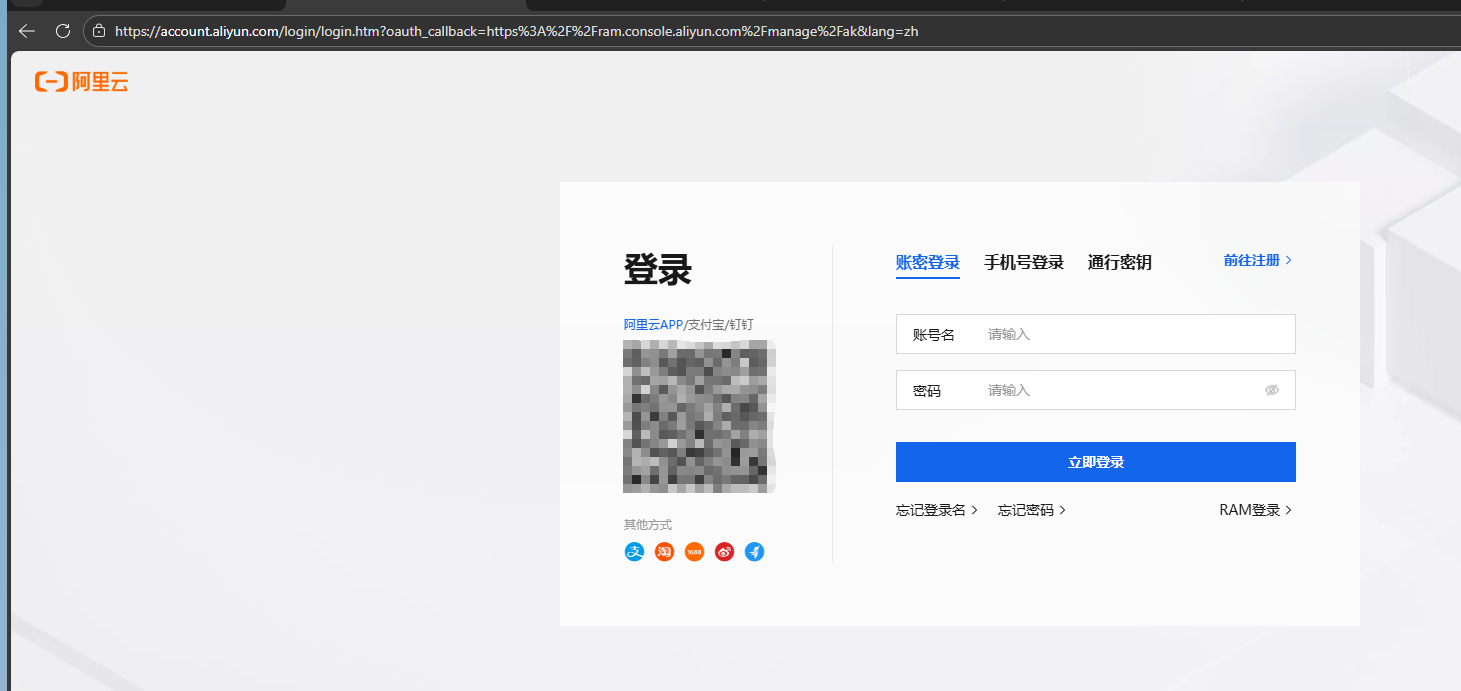Image resolution: width=1461 pixels, height=691 pixels.
Task: Select the DingTalk login icon
Action: [754, 551]
